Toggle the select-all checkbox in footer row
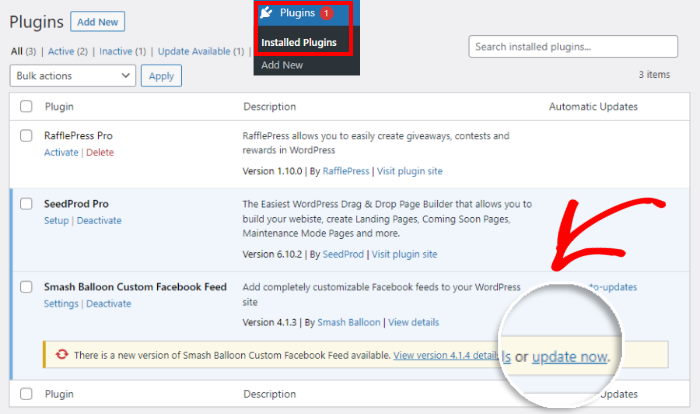 tap(26, 393)
